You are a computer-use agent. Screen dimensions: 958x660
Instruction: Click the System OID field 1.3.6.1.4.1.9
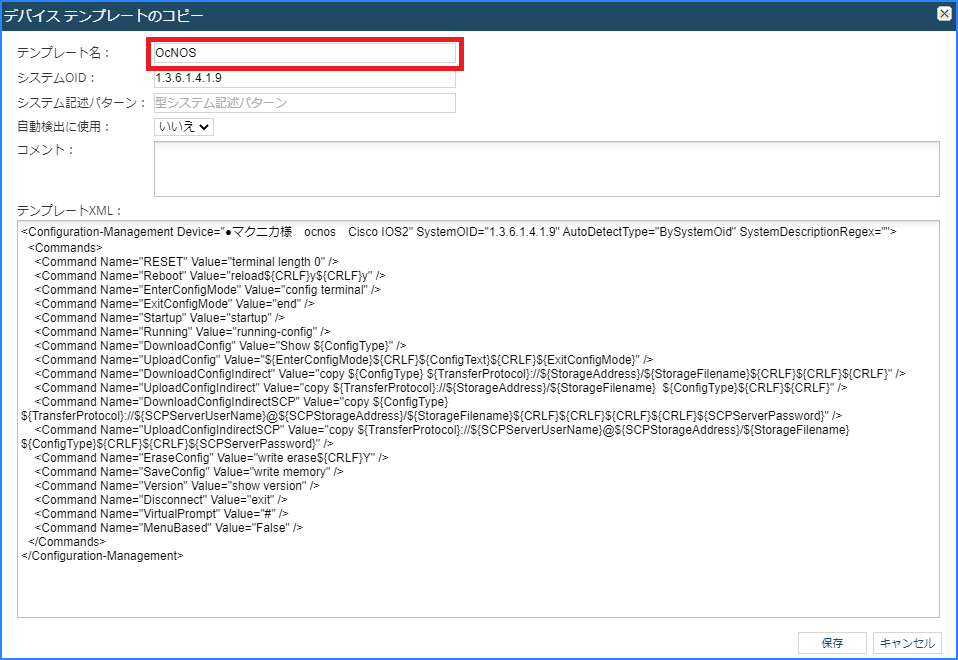305,78
